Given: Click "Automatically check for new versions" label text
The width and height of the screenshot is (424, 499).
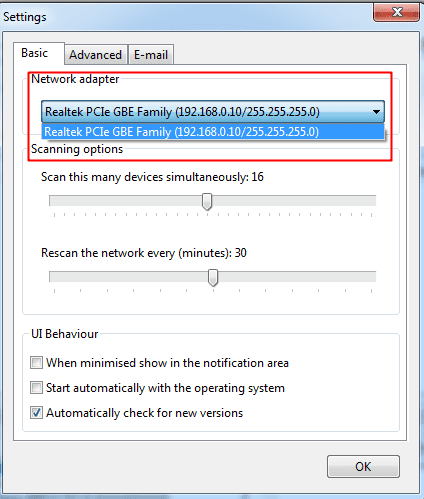Looking at the screenshot, I should point(145,413).
